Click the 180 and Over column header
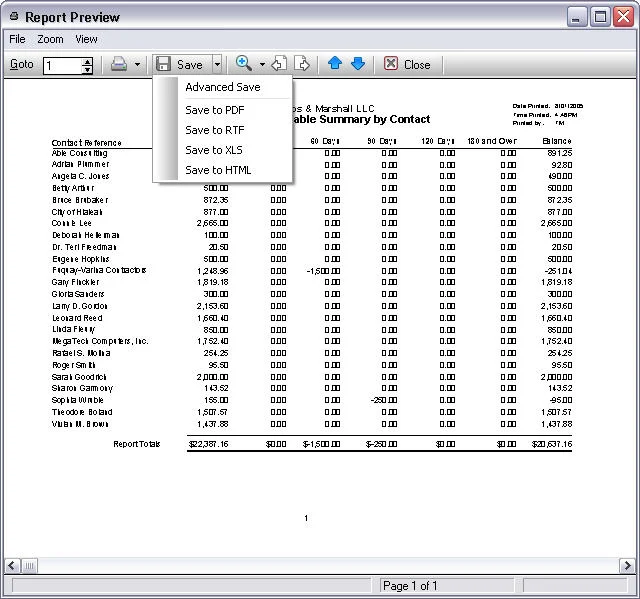640x599 pixels. pos(492,141)
